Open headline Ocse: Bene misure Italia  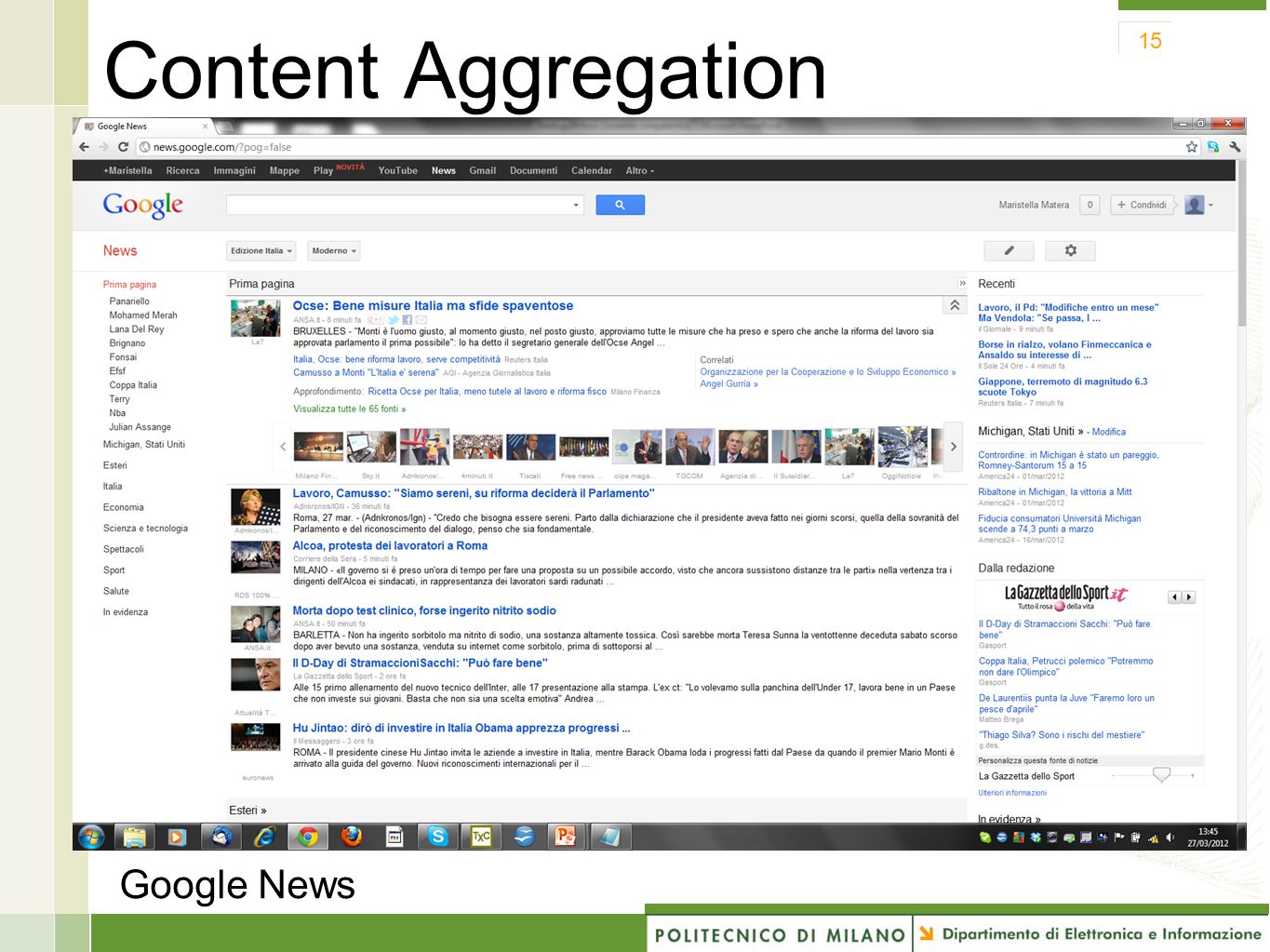point(433,305)
